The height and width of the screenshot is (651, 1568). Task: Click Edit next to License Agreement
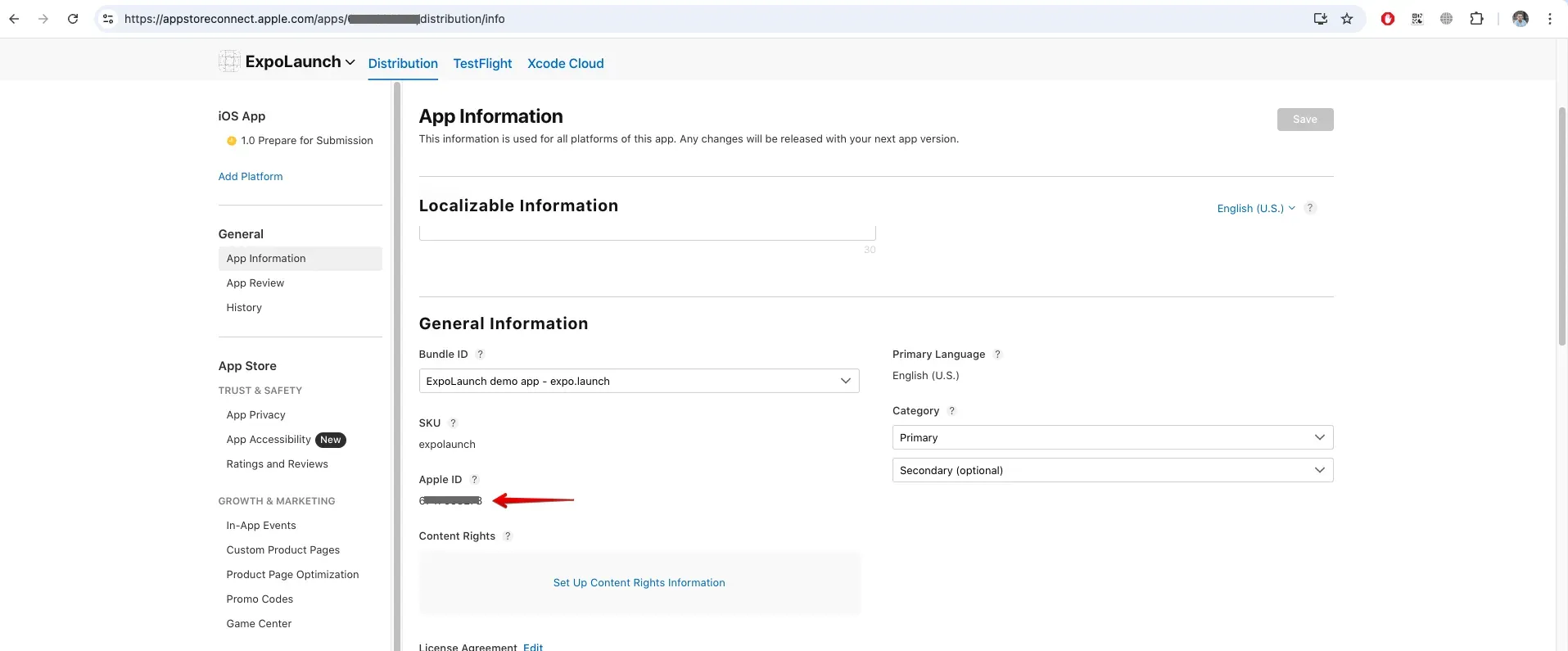(x=533, y=647)
